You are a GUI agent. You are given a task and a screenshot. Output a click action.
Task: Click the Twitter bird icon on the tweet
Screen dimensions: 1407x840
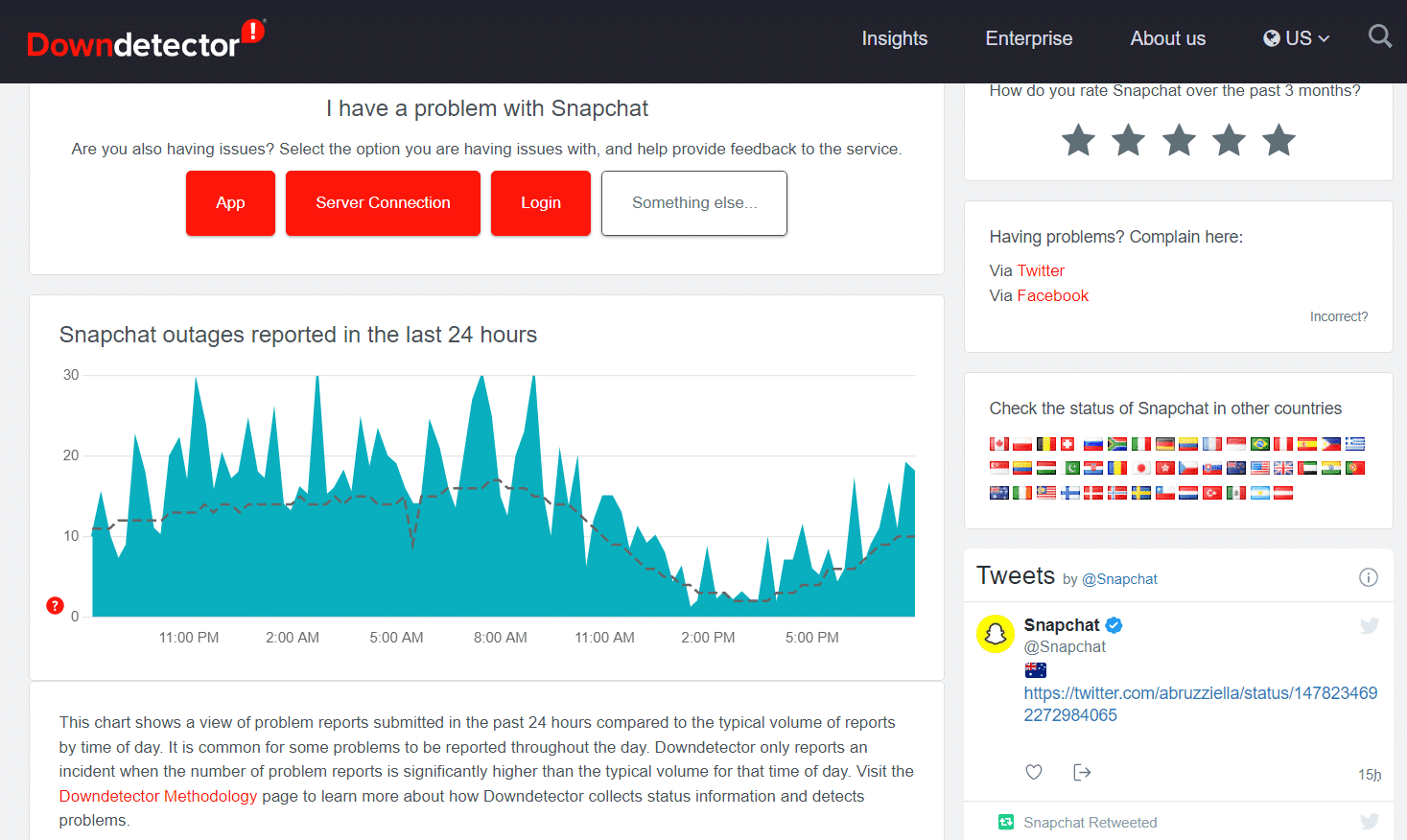[1369, 625]
